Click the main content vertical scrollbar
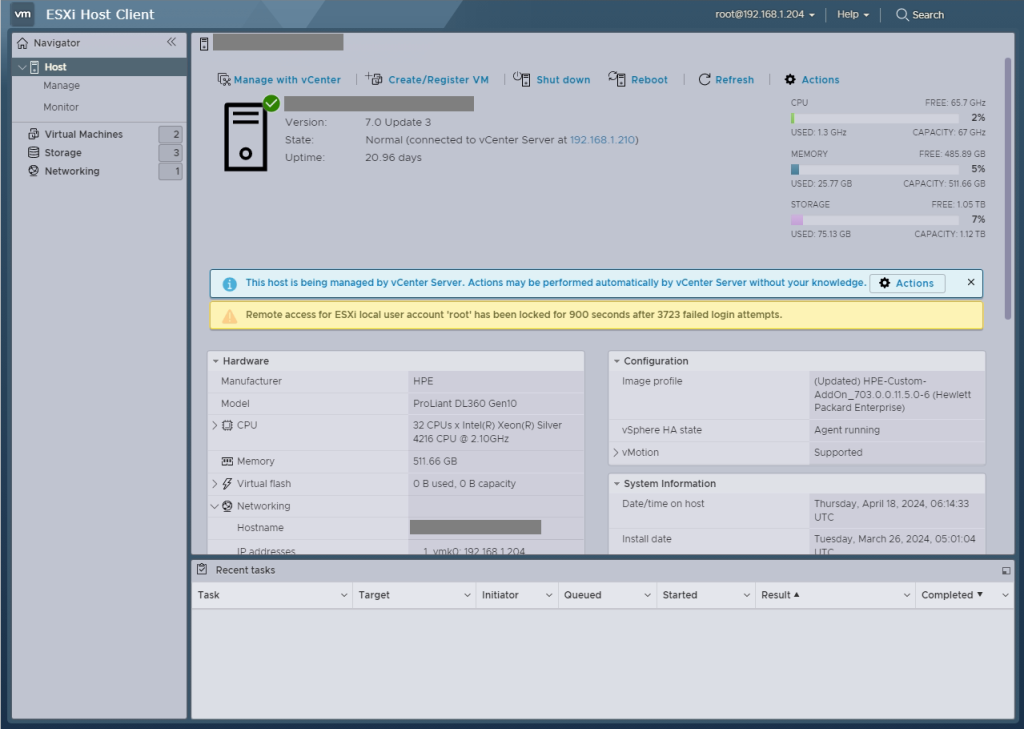Viewport: 1024px width, 729px height. [x=1007, y=188]
